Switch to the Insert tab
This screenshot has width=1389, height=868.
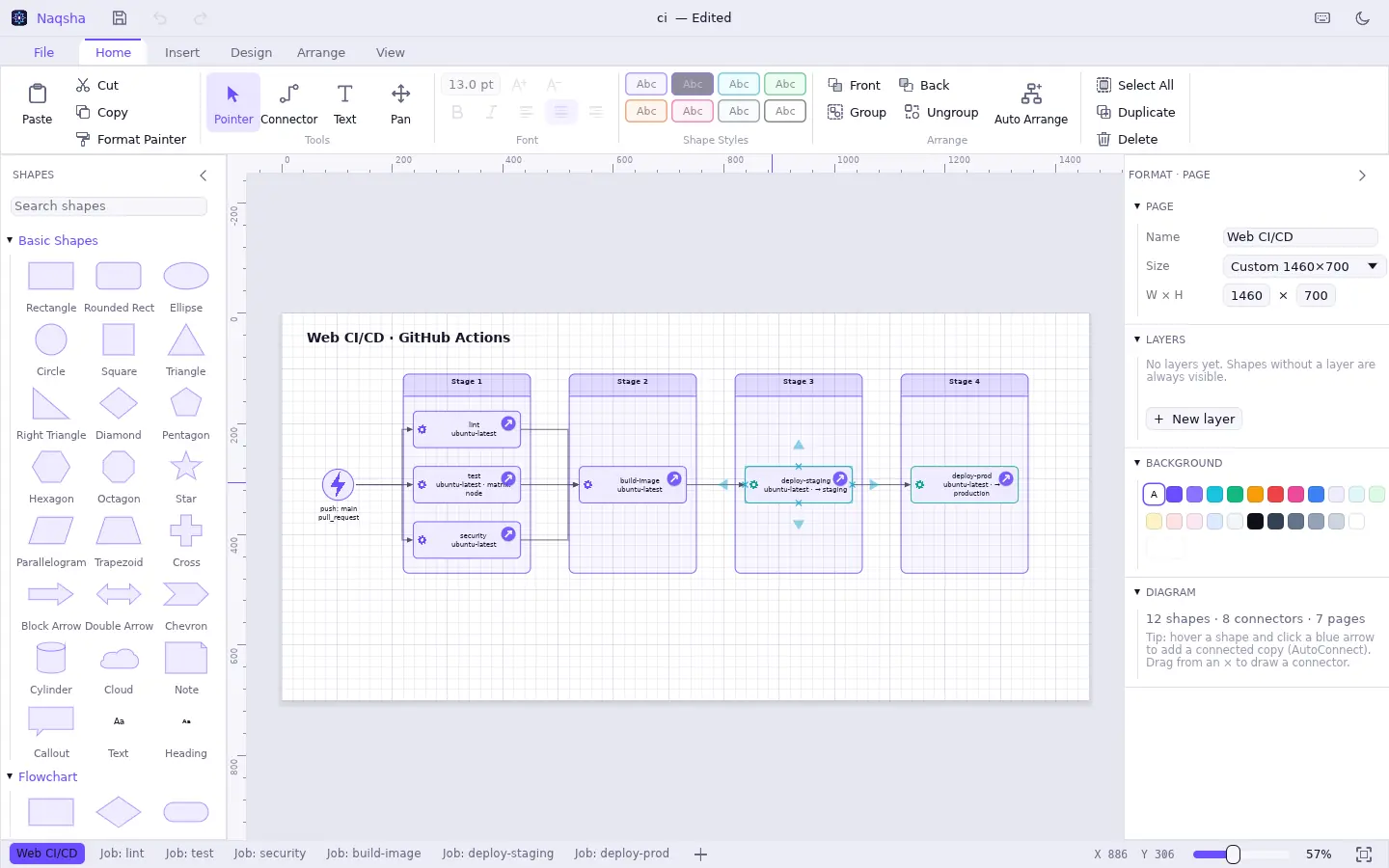tap(182, 52)
